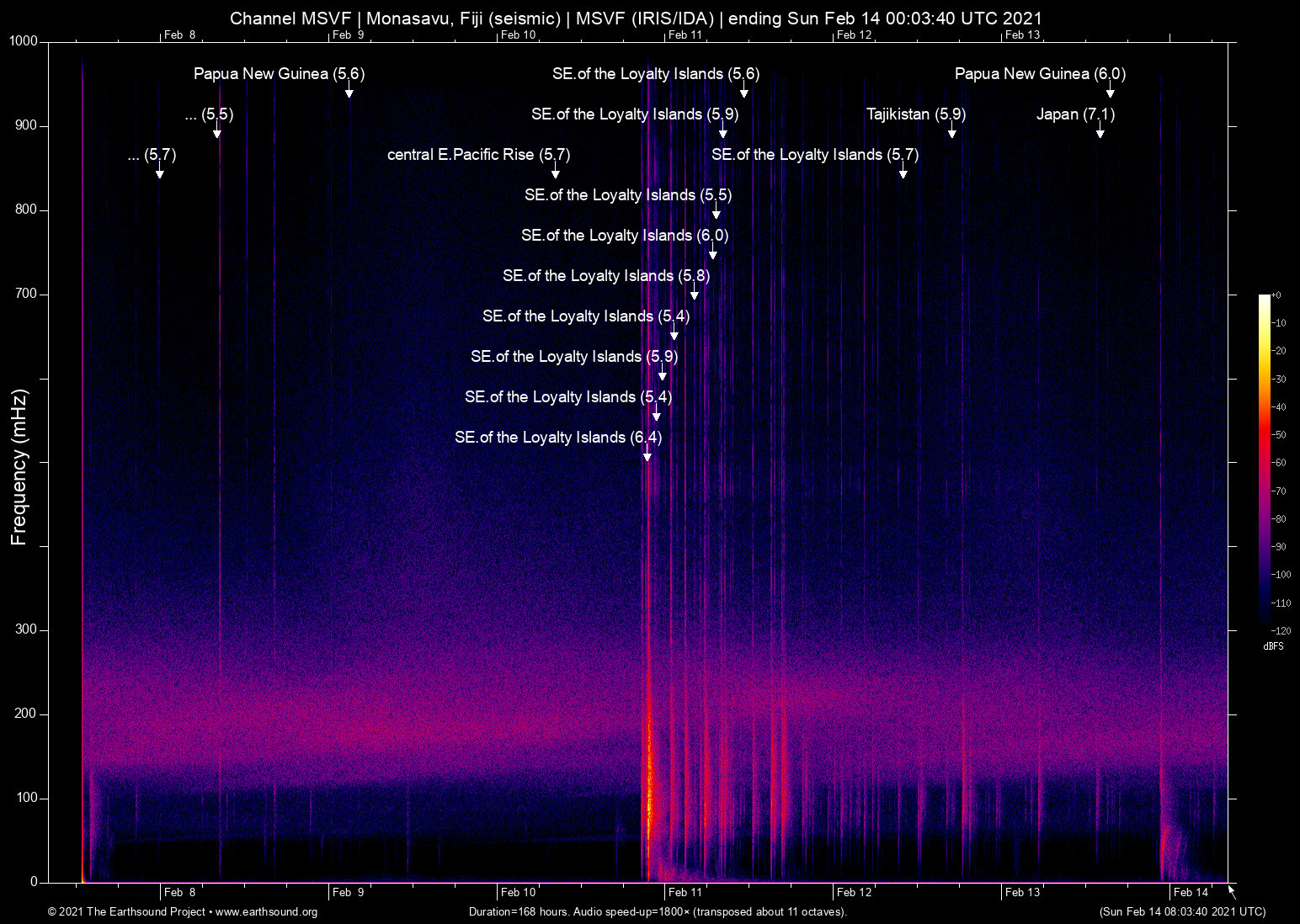This screenshot has width=1300, height=924.
Task: Select "SE.of the Loyalty Islands (6.4)" label
Action: [558, 438]
